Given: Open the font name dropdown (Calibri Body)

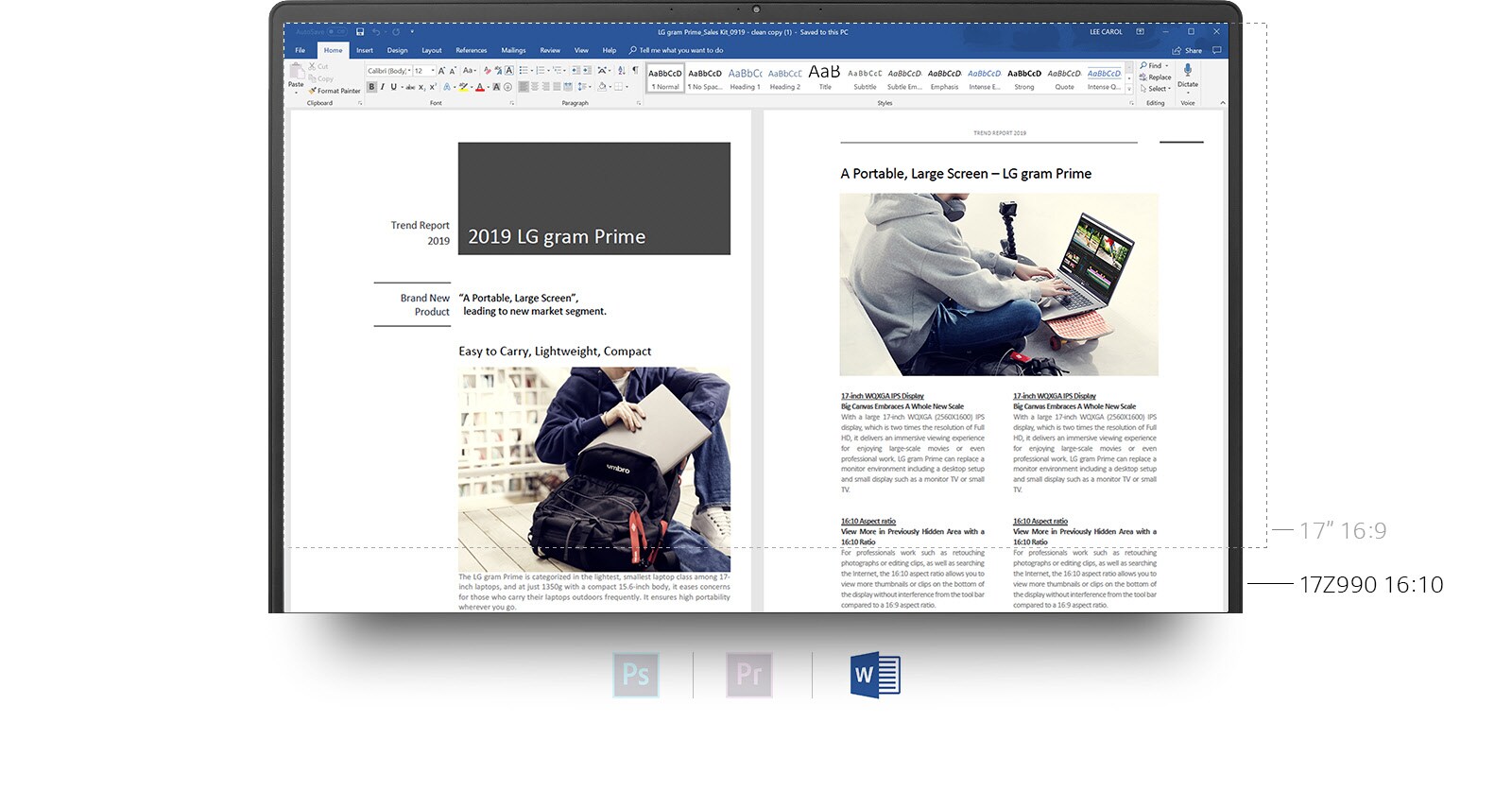Looking at the screenshot, I should coord(409,71).
